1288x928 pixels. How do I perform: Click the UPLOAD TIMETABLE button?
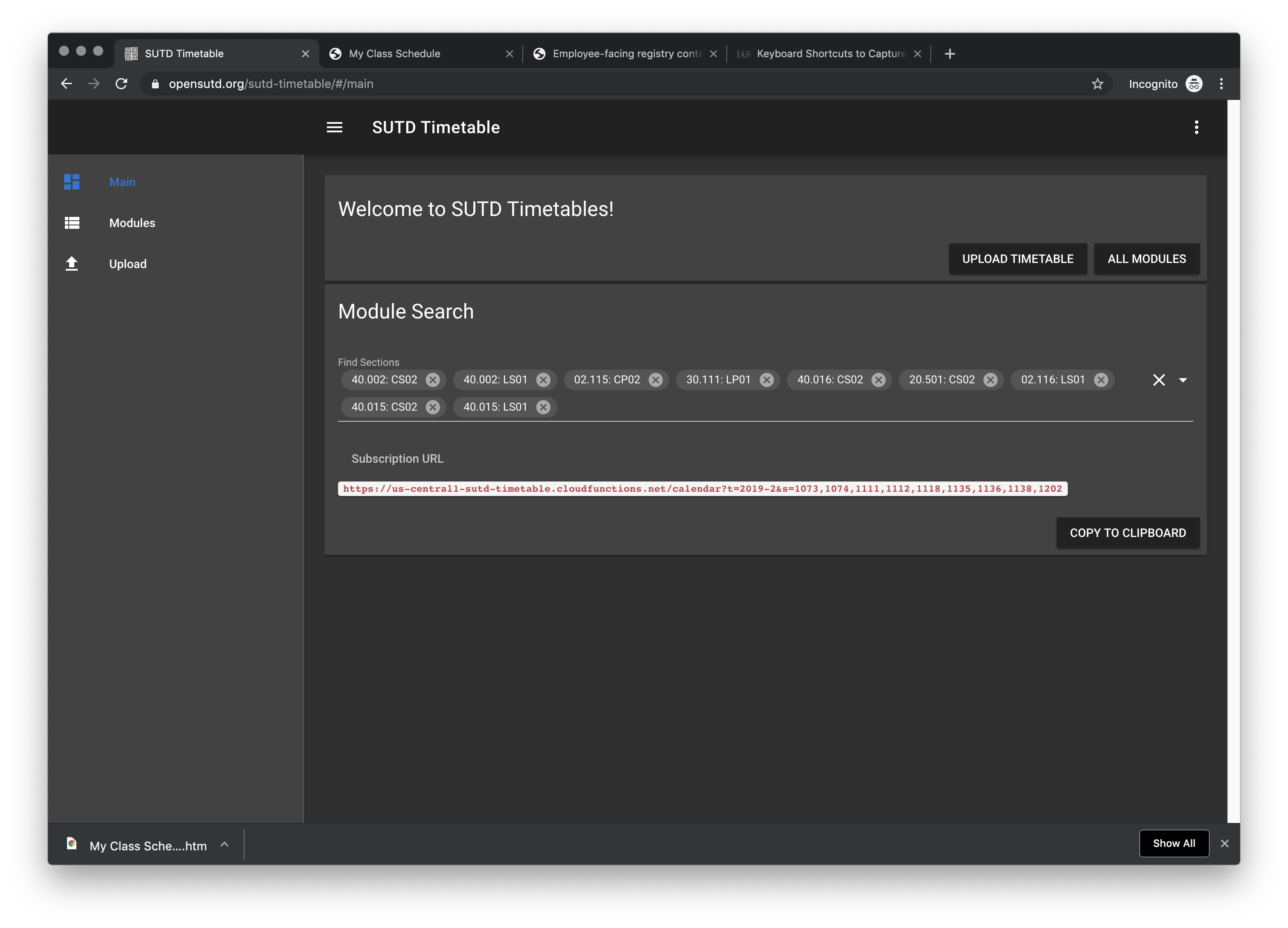(1018, 258)
